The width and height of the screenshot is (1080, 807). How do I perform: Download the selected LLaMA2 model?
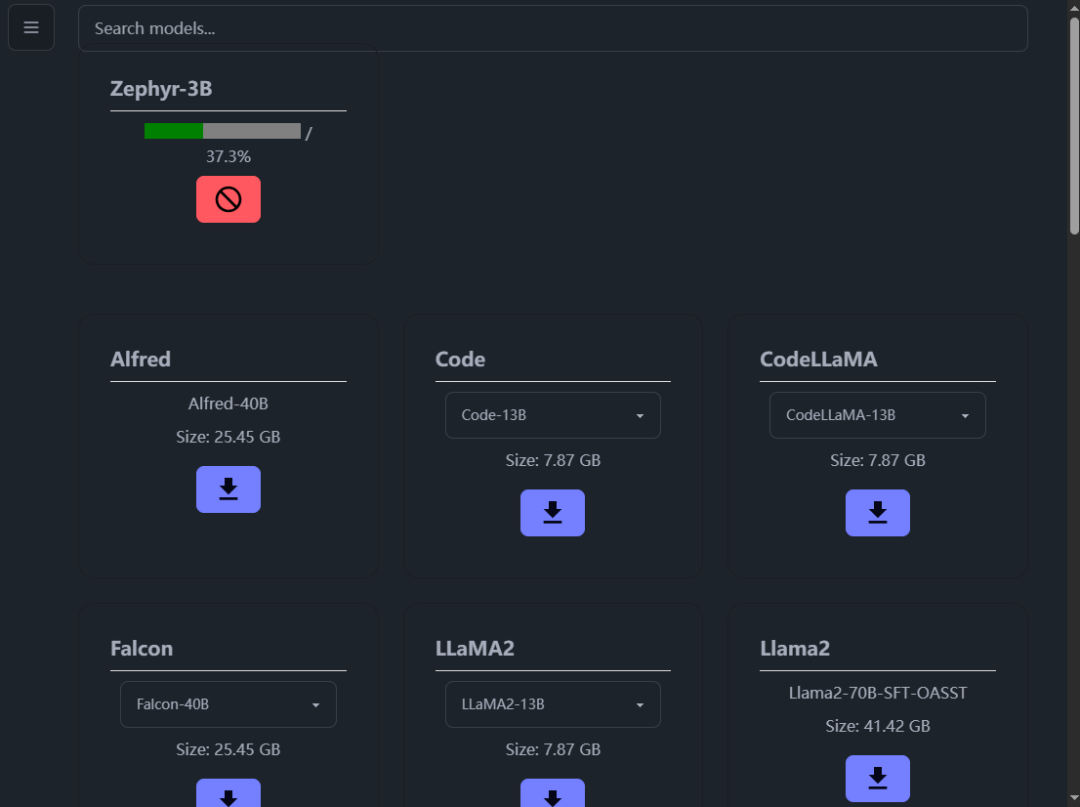552,793
